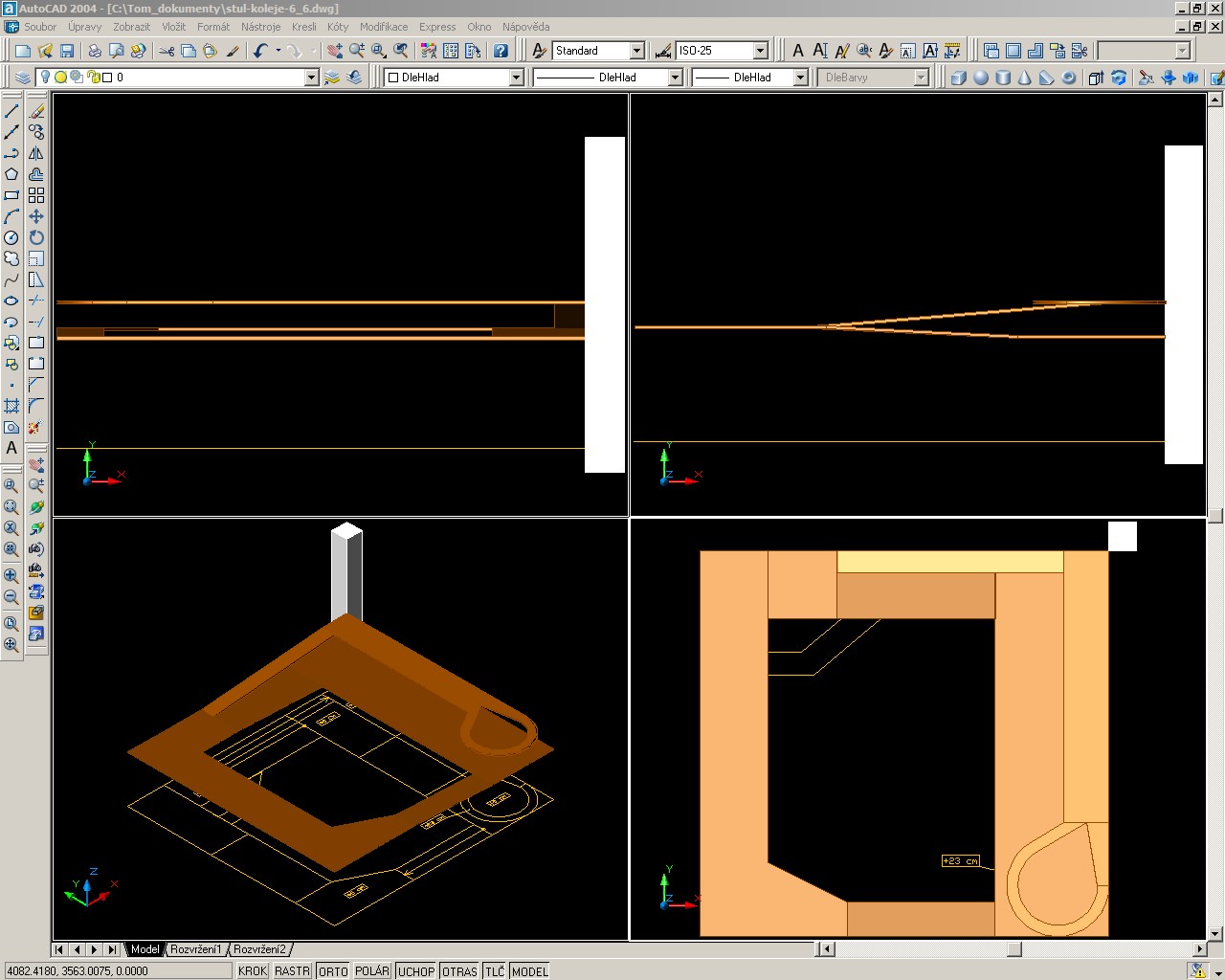
Task: Expand the Standard text style dropdown
Action: tap(636, 51)
